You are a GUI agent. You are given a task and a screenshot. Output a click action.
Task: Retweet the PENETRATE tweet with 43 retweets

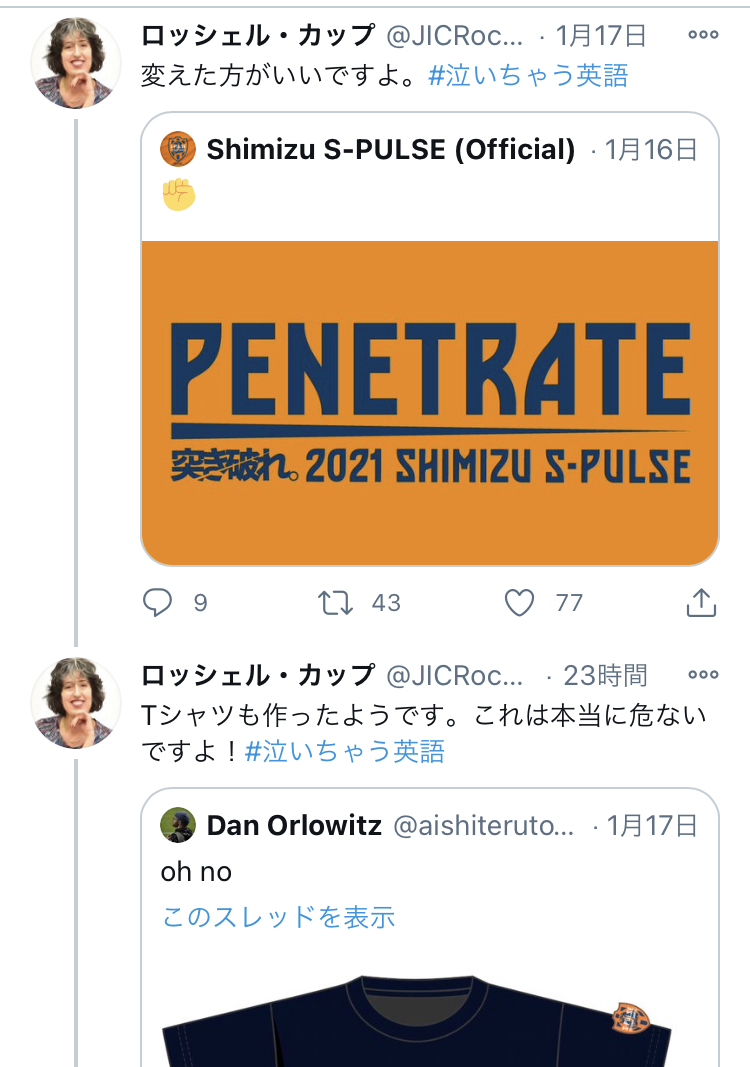(x=334, y=602)
